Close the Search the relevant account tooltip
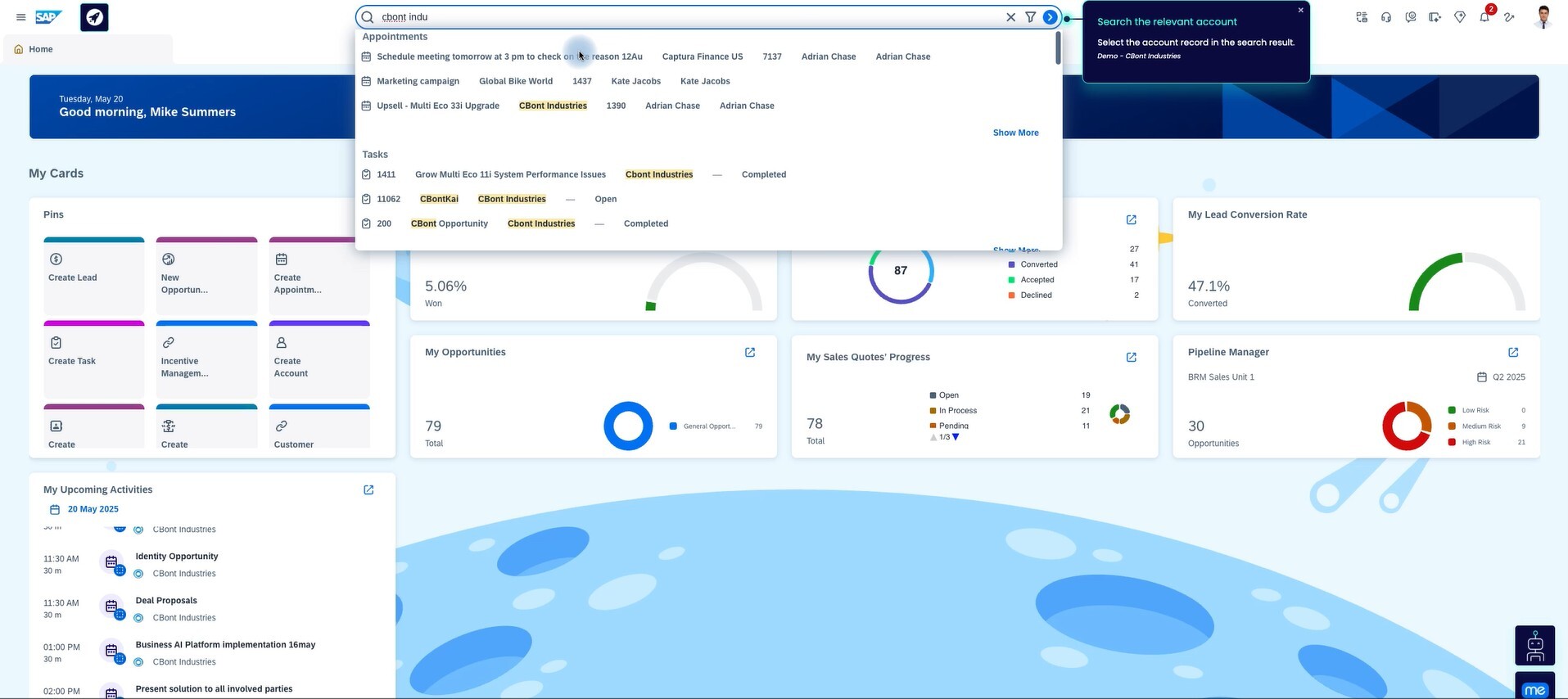The width and height of the screenshot is (1568, 699). pyautogui.click(x=1300, y=11)
